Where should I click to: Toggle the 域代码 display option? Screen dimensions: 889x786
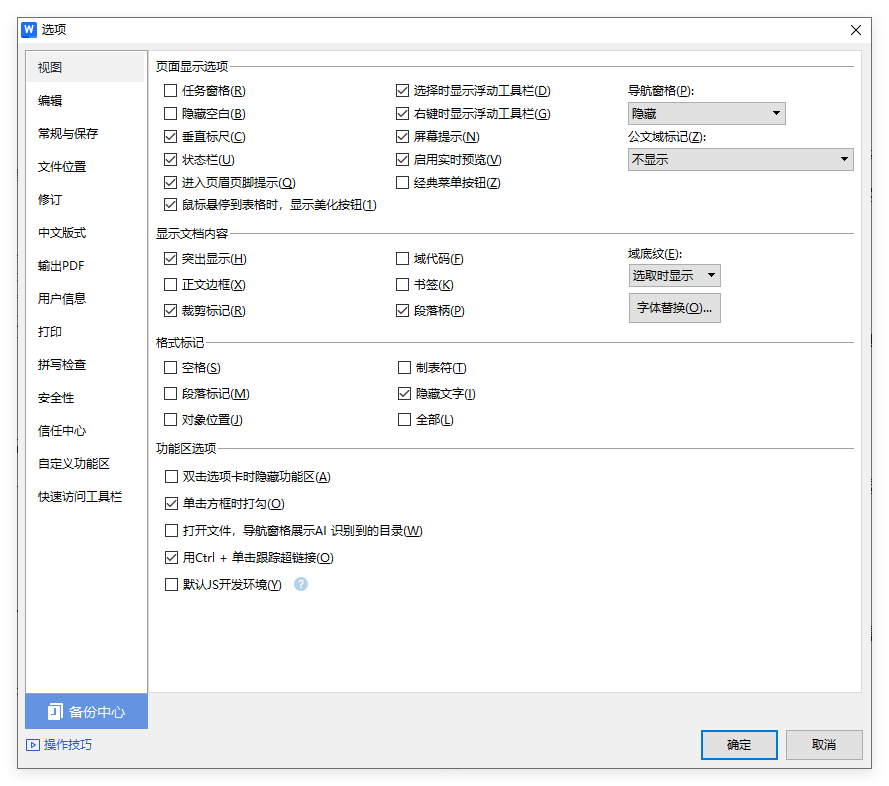[x=403, y=258]
